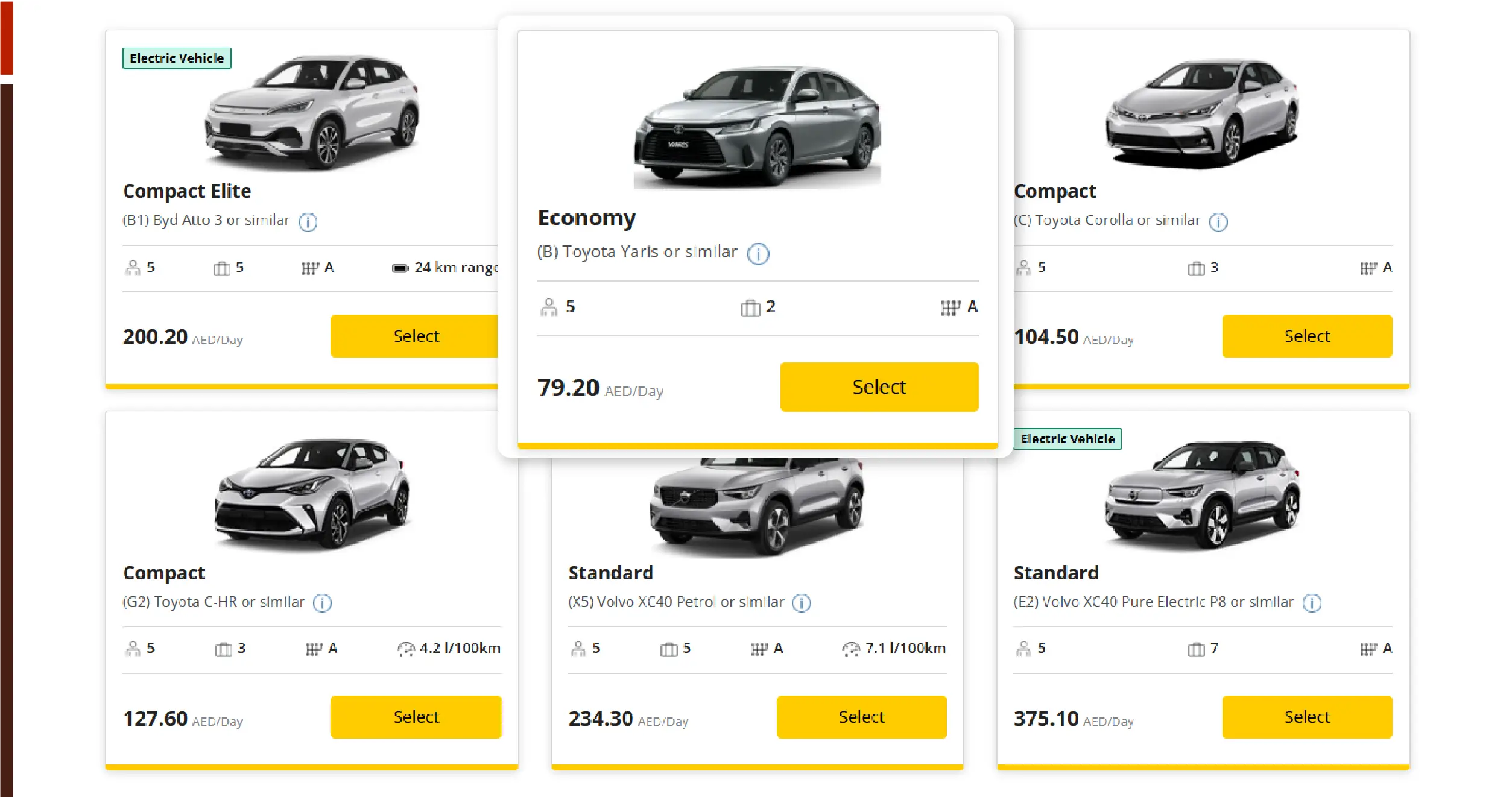Image resolution: width=1512 pixels, height=797 pixels.
Task: Select the Toyota C-HR at 127.60 AED
Action: pos(416,717)
